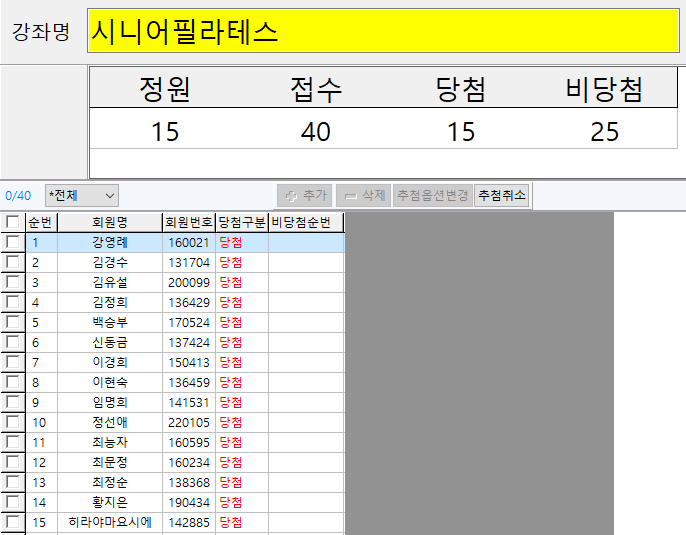Open the *전체 filter dropdown
The image size is (686, 535).
82,196
